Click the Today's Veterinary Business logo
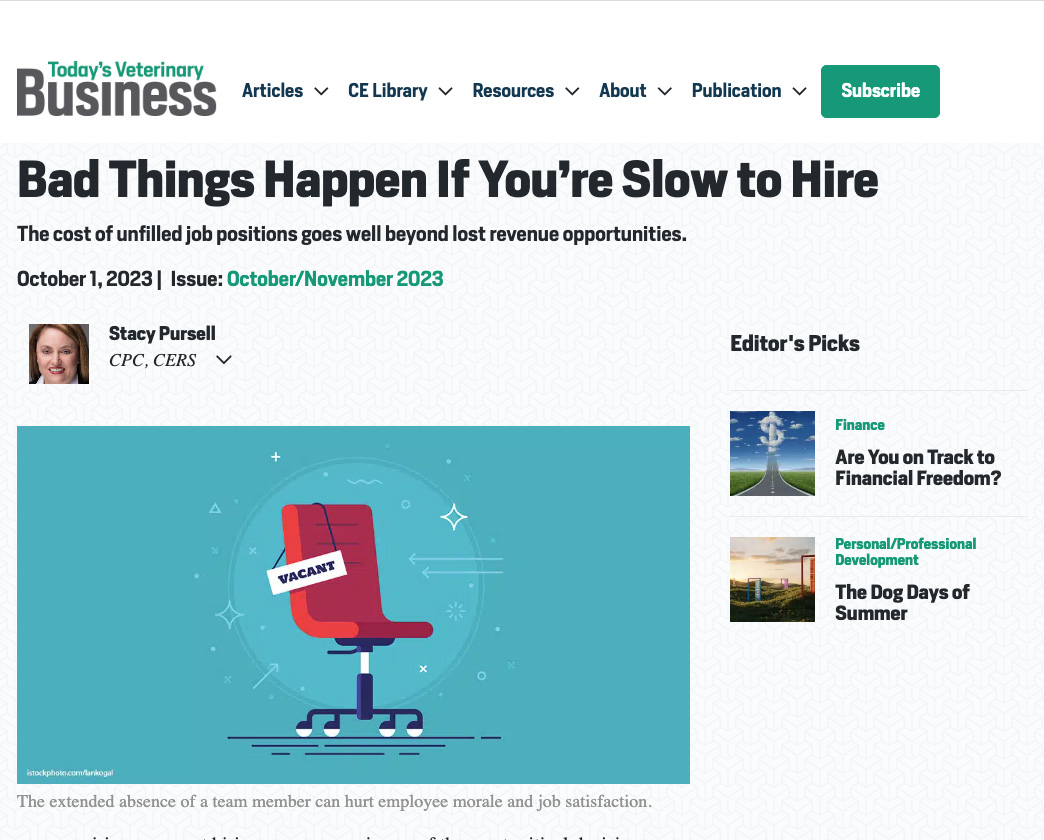The width and height of the screenshot is (1044, 840). [117, 89]
